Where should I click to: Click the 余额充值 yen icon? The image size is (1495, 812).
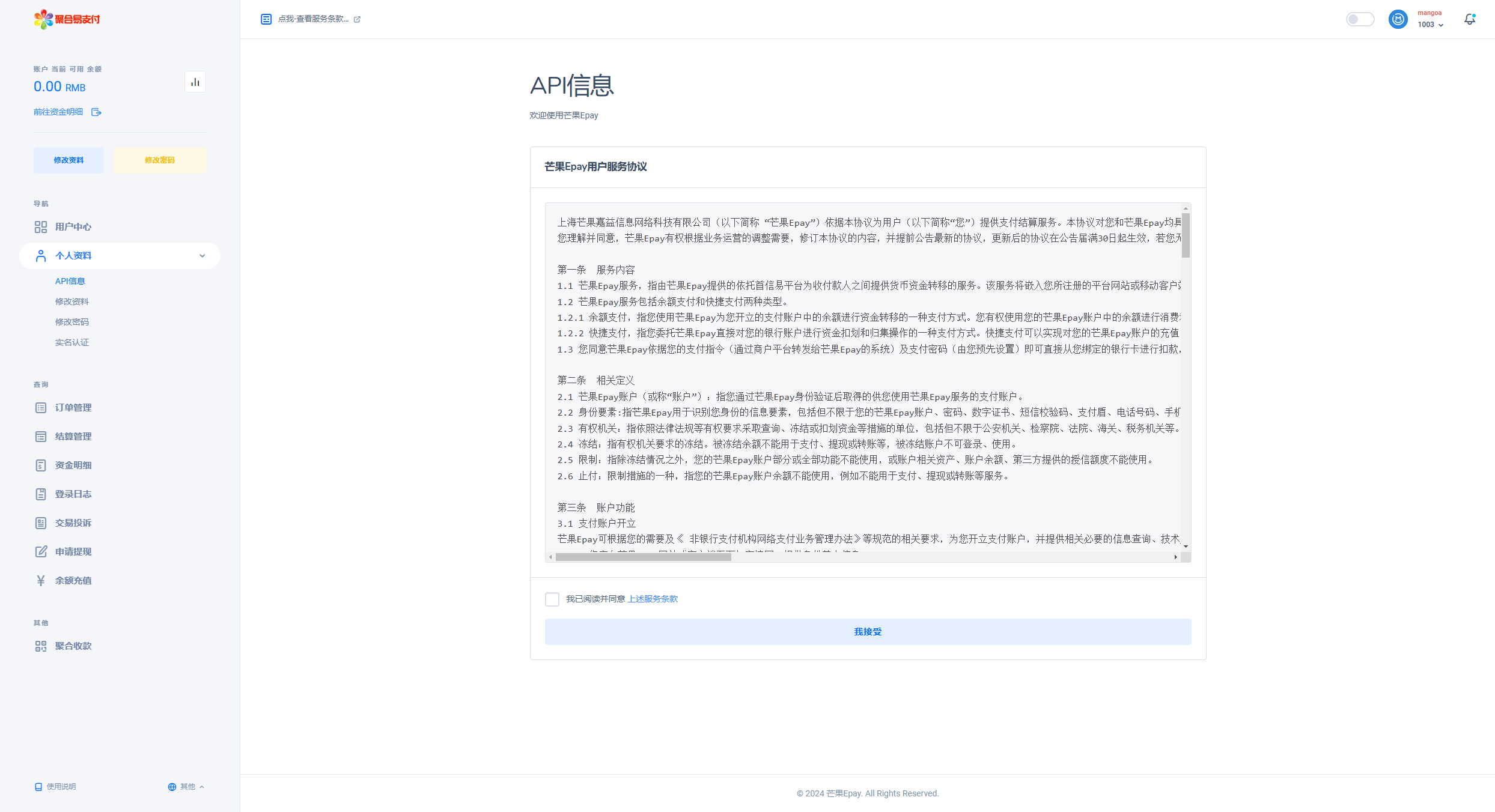[x=41, y=581]
